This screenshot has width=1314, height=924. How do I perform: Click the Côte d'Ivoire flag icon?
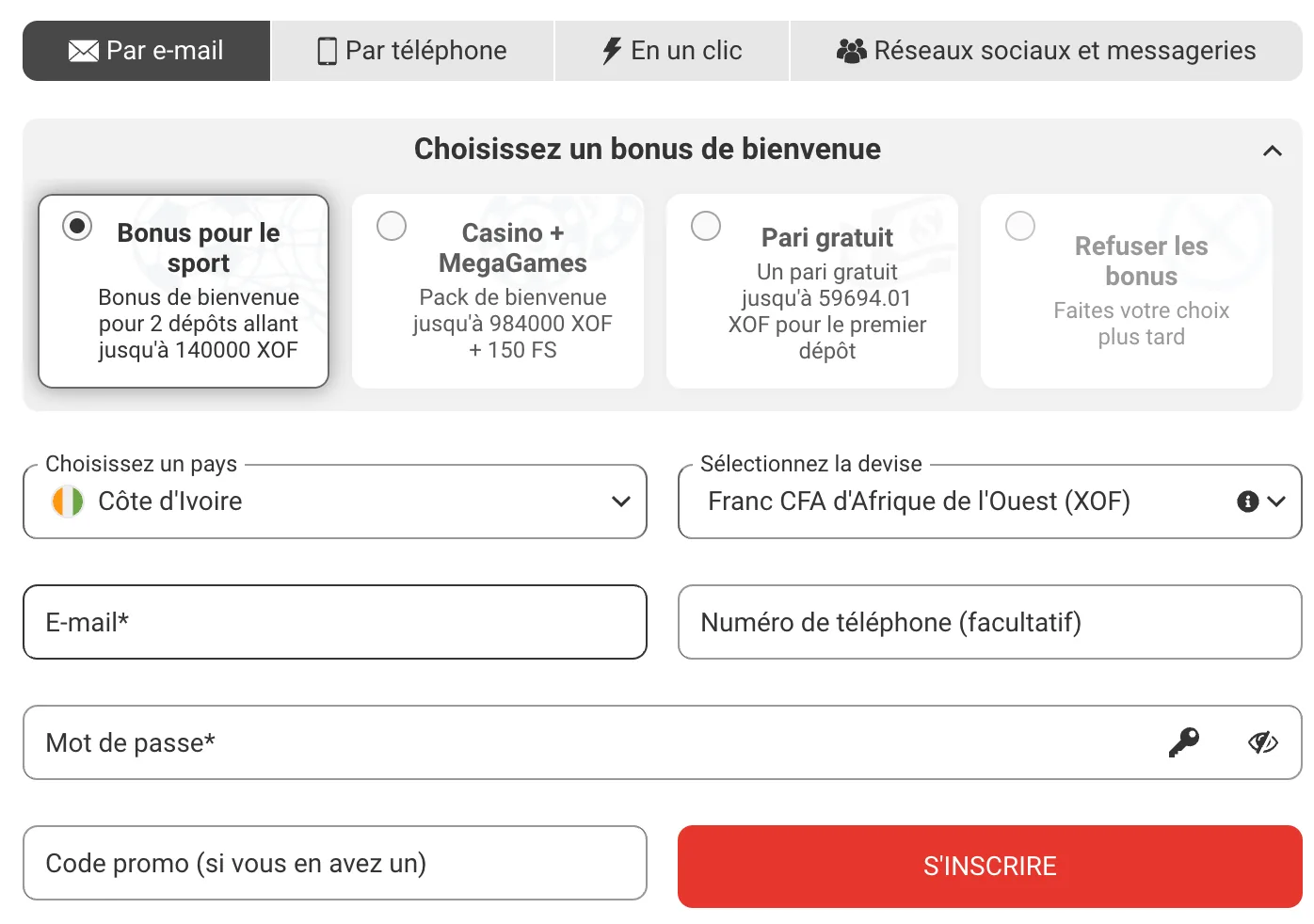coord(68,502)
